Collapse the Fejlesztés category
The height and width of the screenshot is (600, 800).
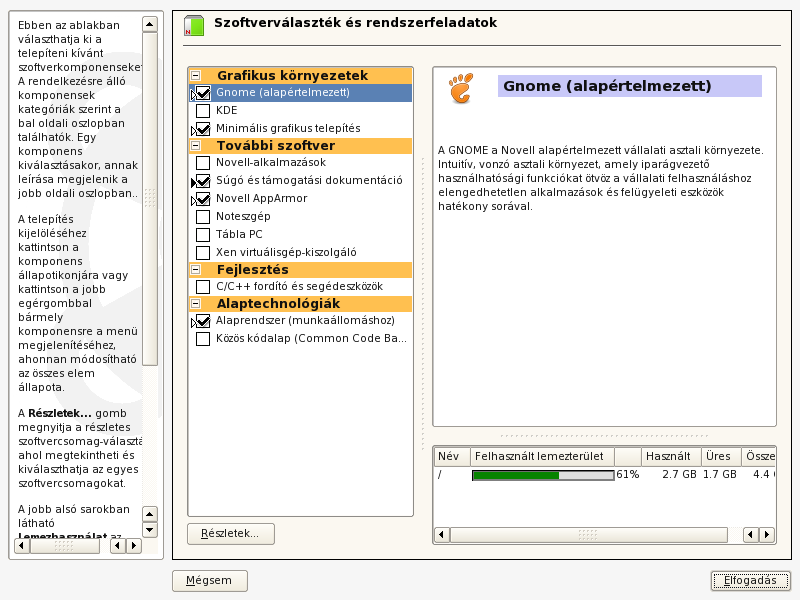click(195, 269)
